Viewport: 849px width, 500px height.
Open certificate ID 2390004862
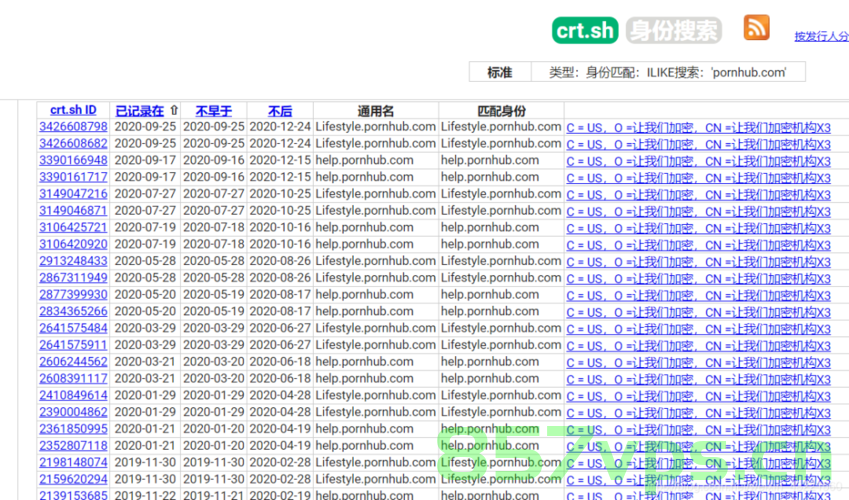point(73,412)
